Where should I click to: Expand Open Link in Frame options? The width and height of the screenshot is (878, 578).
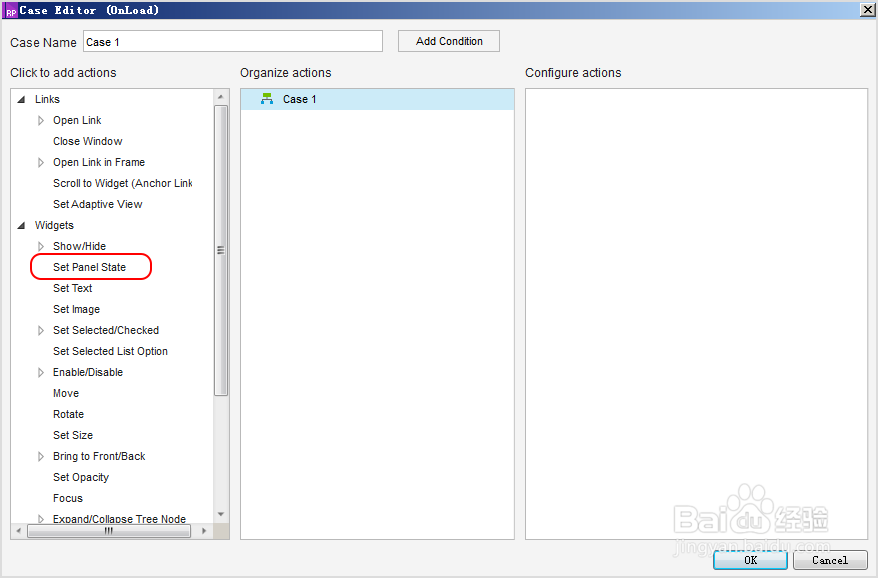(40, 162)
